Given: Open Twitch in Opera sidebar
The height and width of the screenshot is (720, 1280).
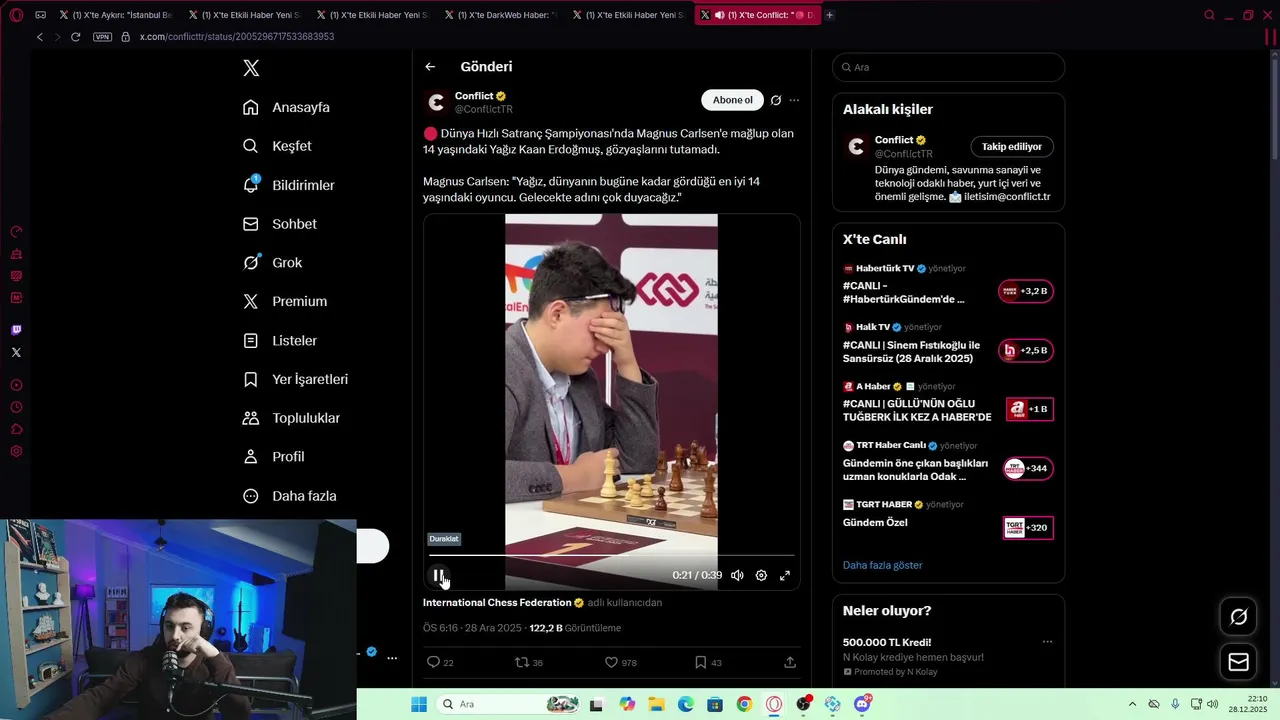Looking at the screenshot, I should (x=16, y=330).
